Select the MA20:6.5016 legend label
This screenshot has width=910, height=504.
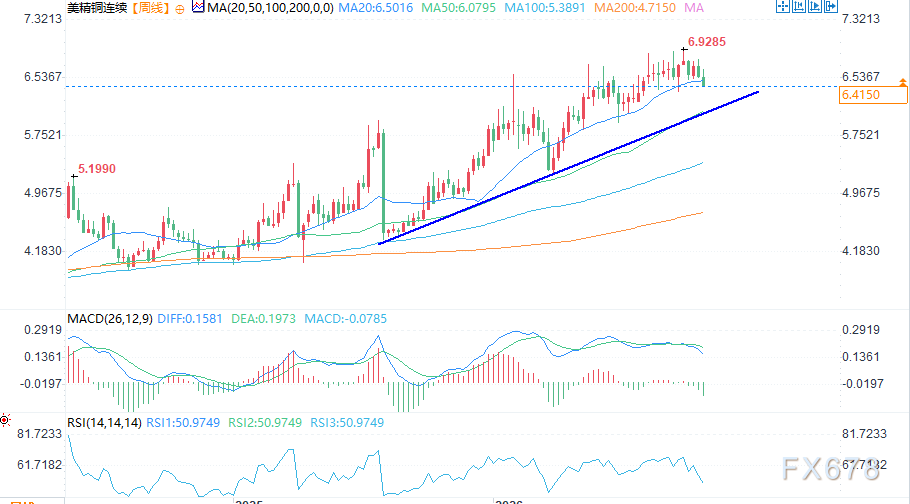pyautogui.click(x=375, y=8)
